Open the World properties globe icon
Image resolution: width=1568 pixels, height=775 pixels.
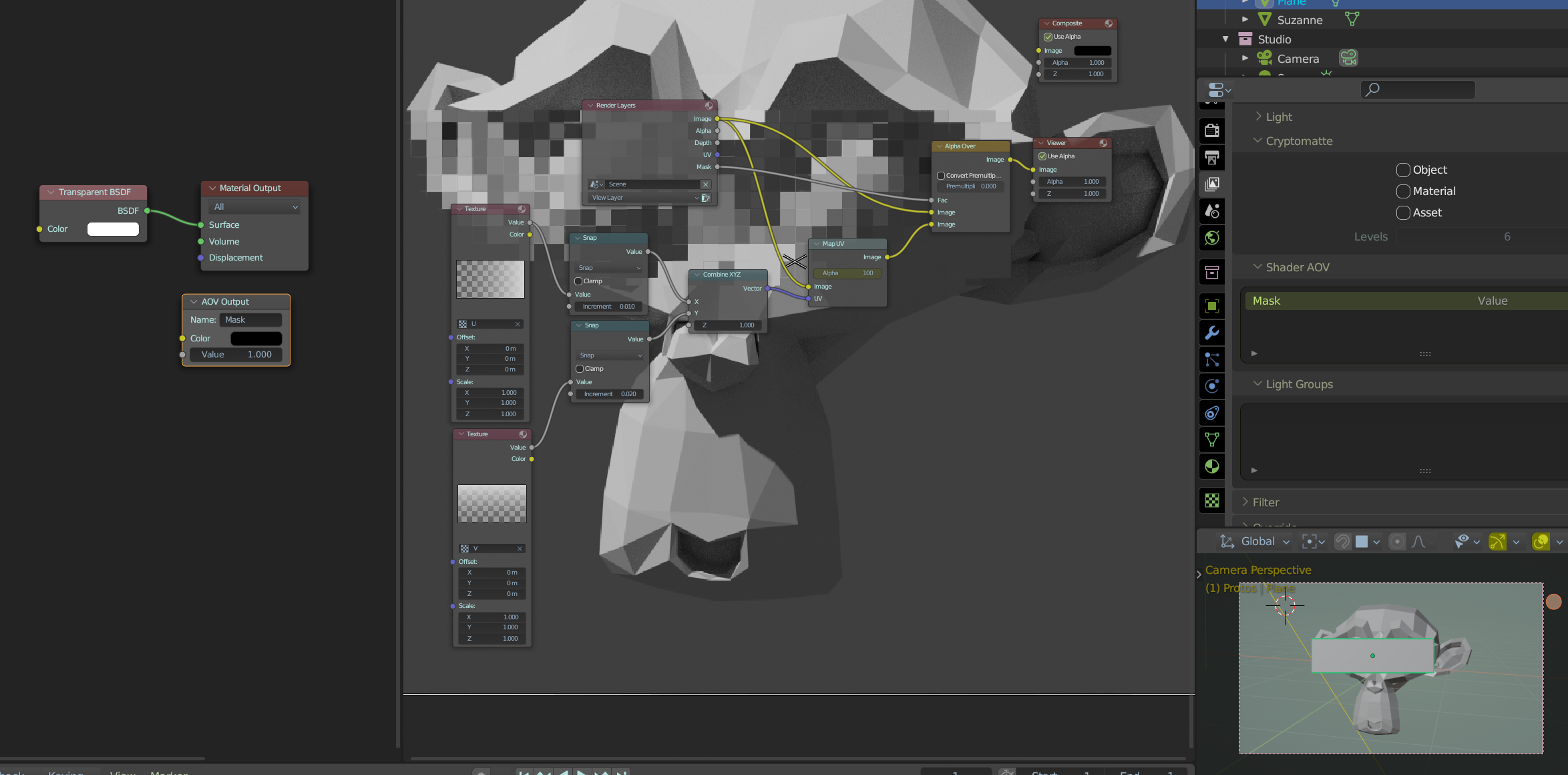(x=1212, y=238)
